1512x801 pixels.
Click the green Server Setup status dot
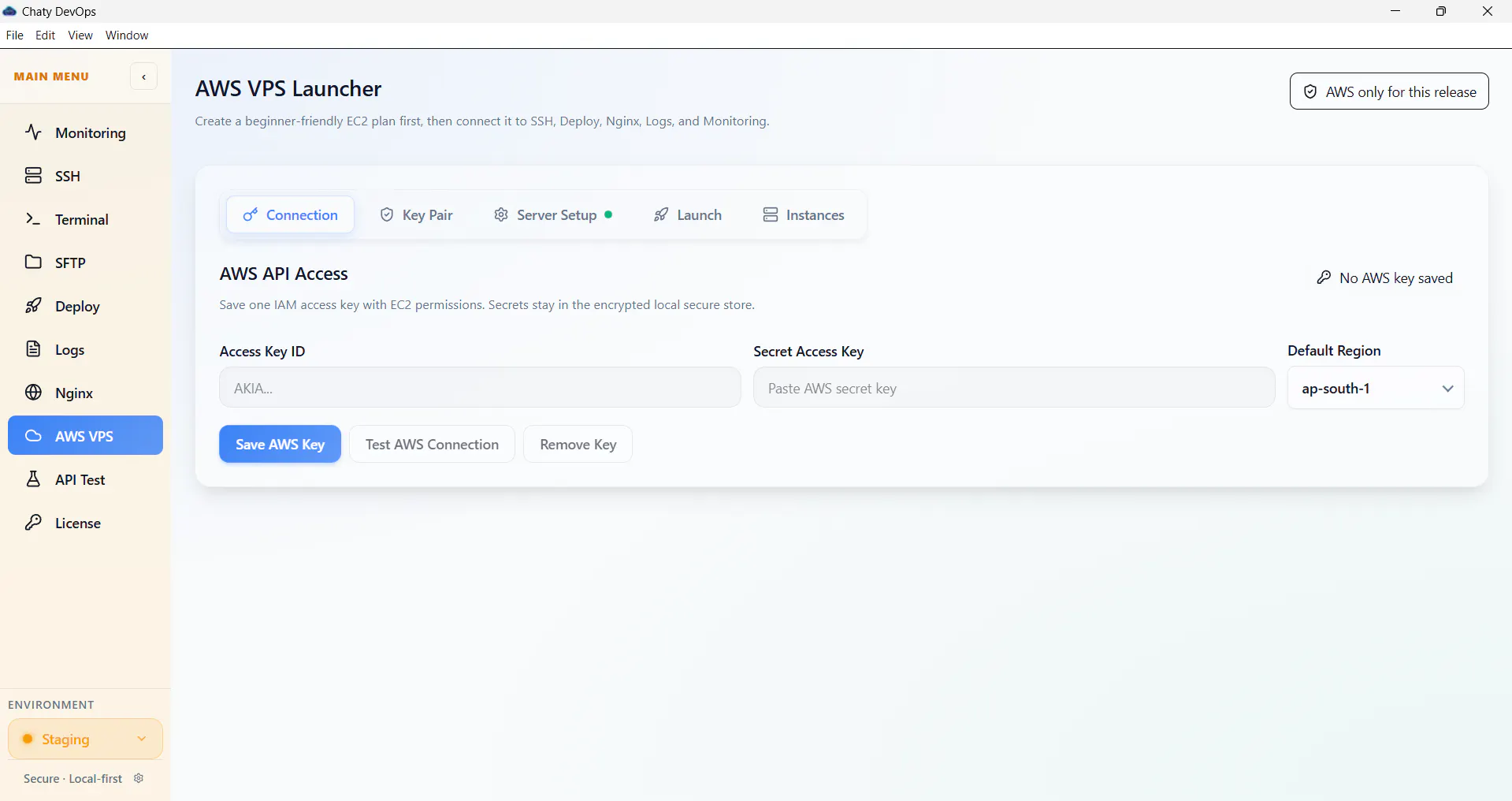pos(608,214)
